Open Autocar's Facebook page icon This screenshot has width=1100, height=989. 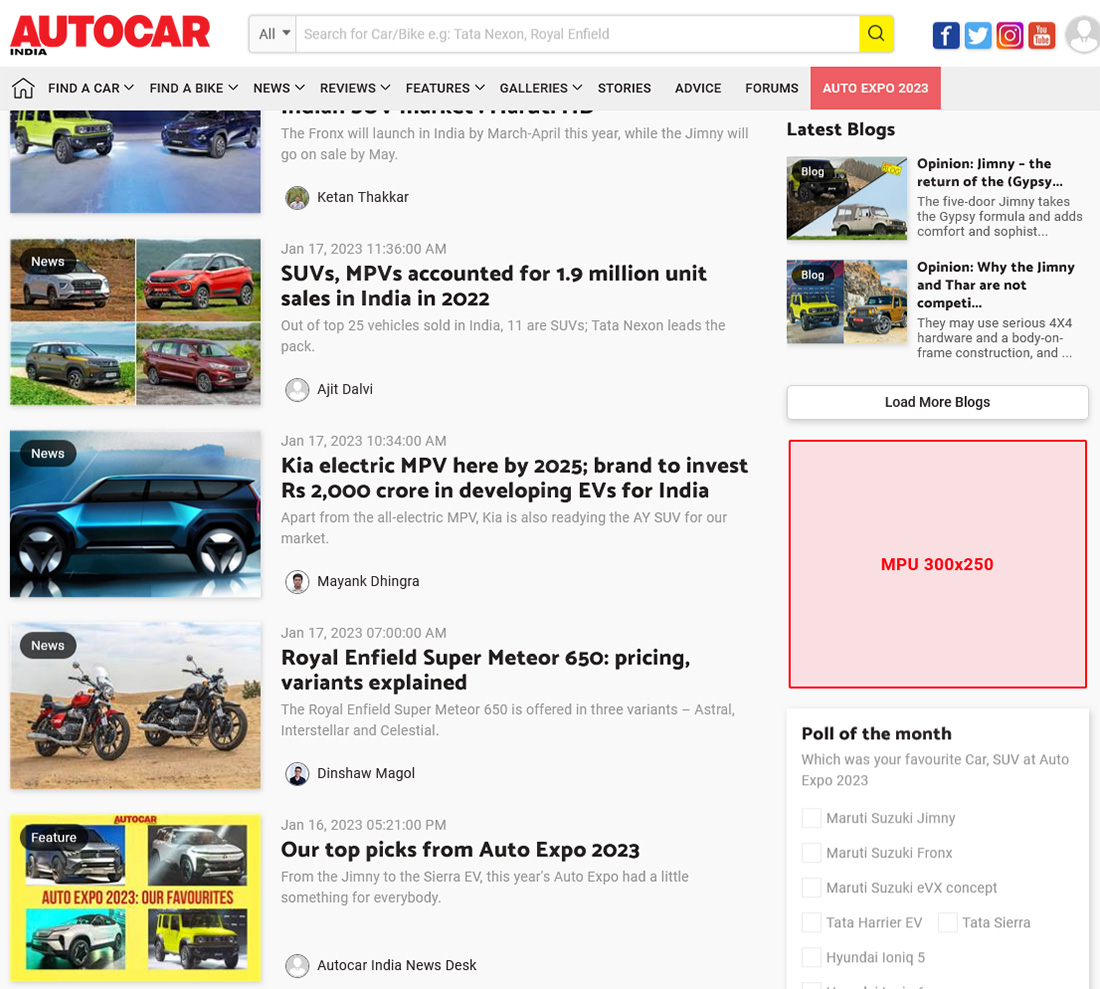tap(946, 35)
